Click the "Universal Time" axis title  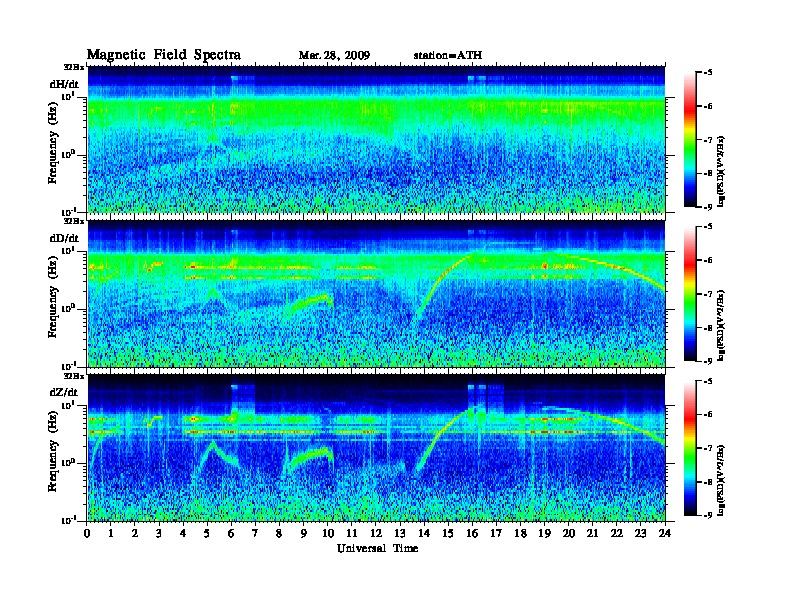[377, 548]
